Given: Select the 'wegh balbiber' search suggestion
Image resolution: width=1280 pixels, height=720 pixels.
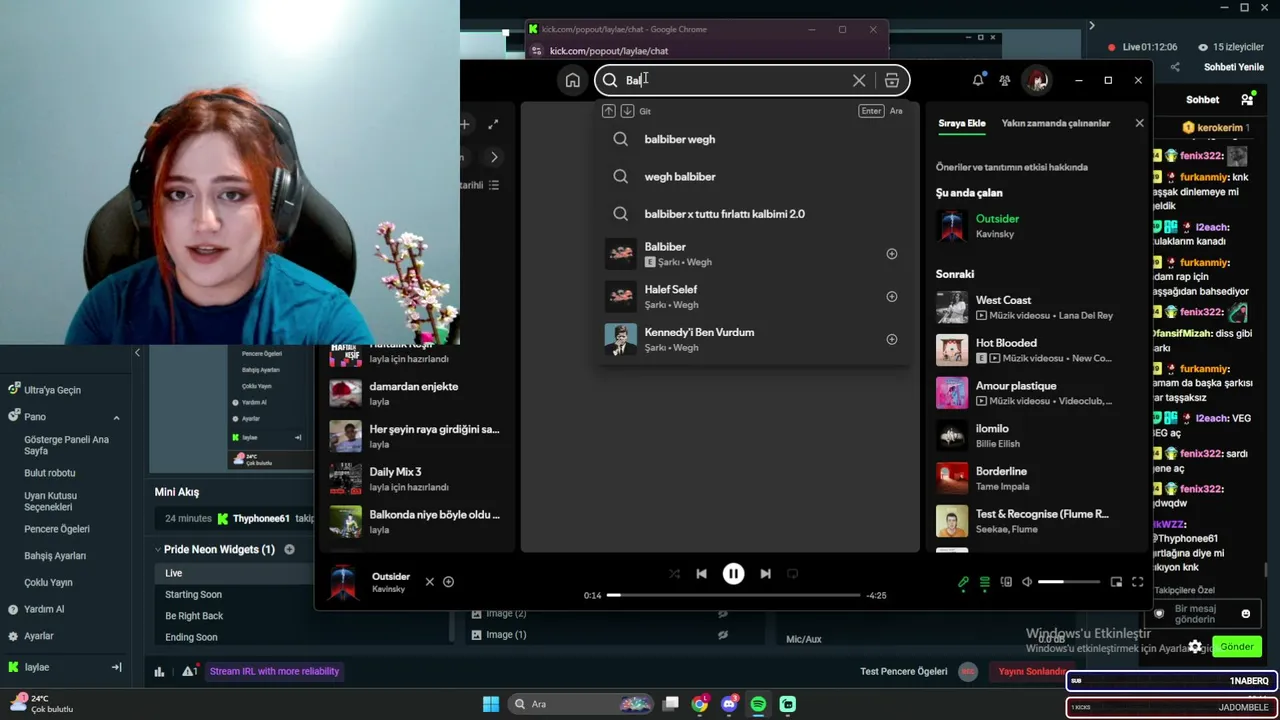Looking at the screenshot, I should click(755, 177).
